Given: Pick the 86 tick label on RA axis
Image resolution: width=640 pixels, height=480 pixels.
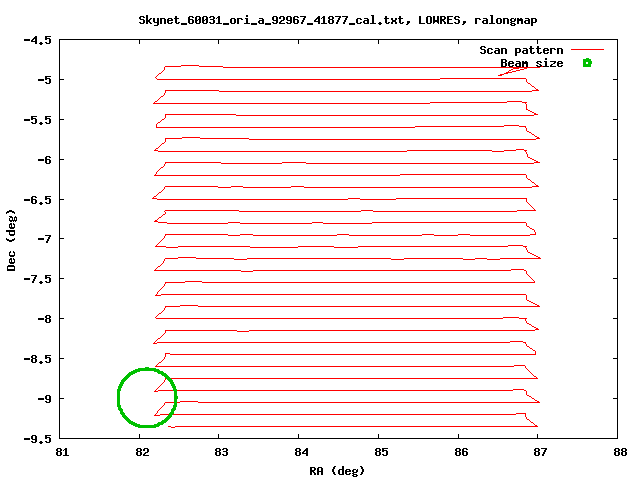Looking at the screenshot, I should (458, 452).
